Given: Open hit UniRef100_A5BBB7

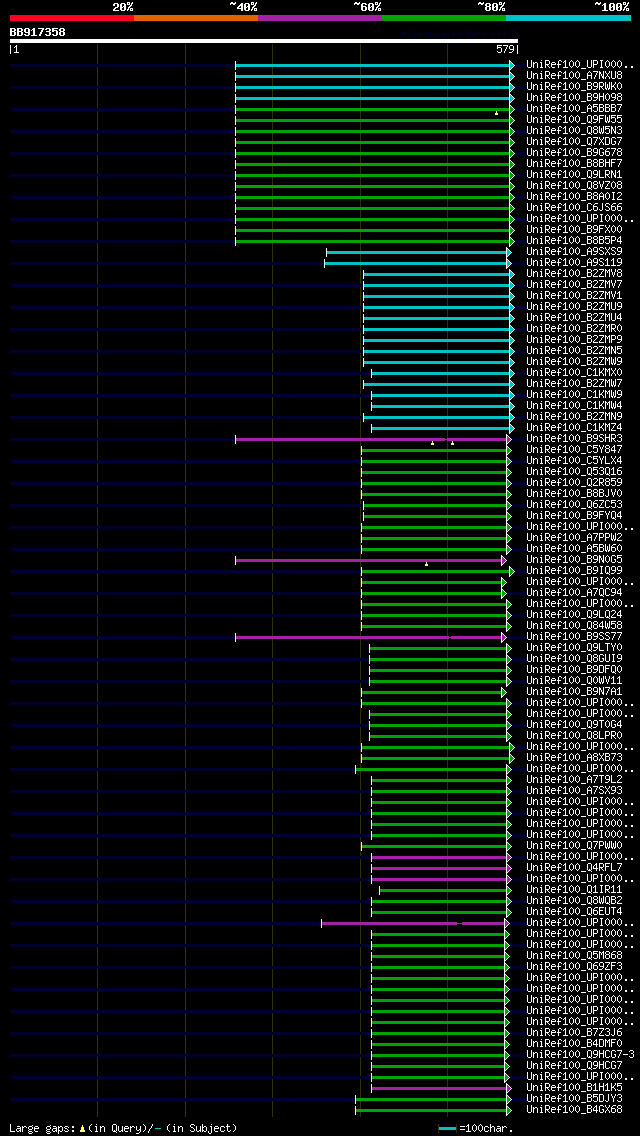Looking at the screenshot, I should tap(574, 109).
